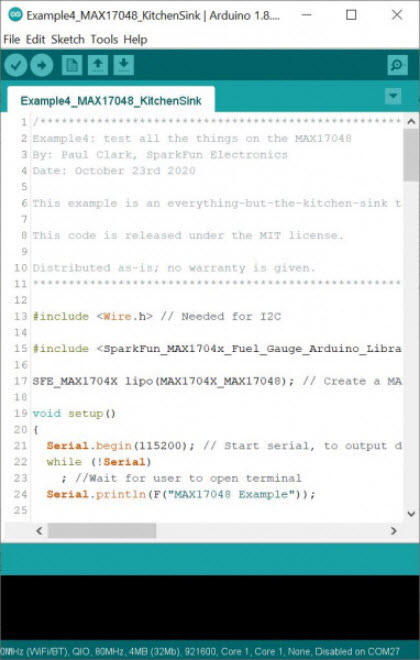Create a new sketch with the page icon
This screenshot has width=420, height=660.
pyautogui.click(x=72, y=65)
